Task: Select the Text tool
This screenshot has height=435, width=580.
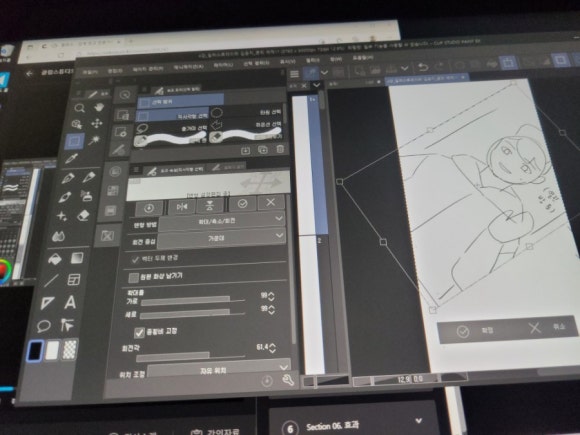Action: click(70, 302)
